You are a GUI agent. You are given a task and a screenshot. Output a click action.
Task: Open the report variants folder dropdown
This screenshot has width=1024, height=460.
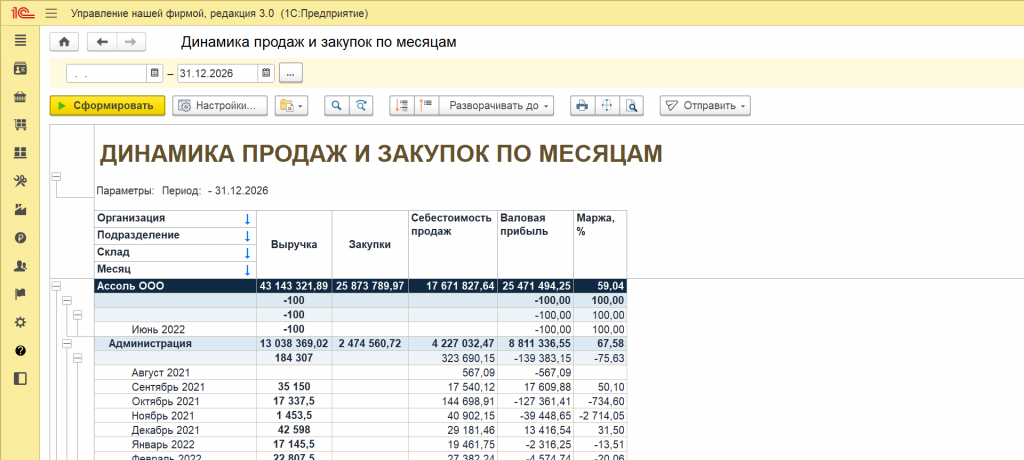pos(291,105)
